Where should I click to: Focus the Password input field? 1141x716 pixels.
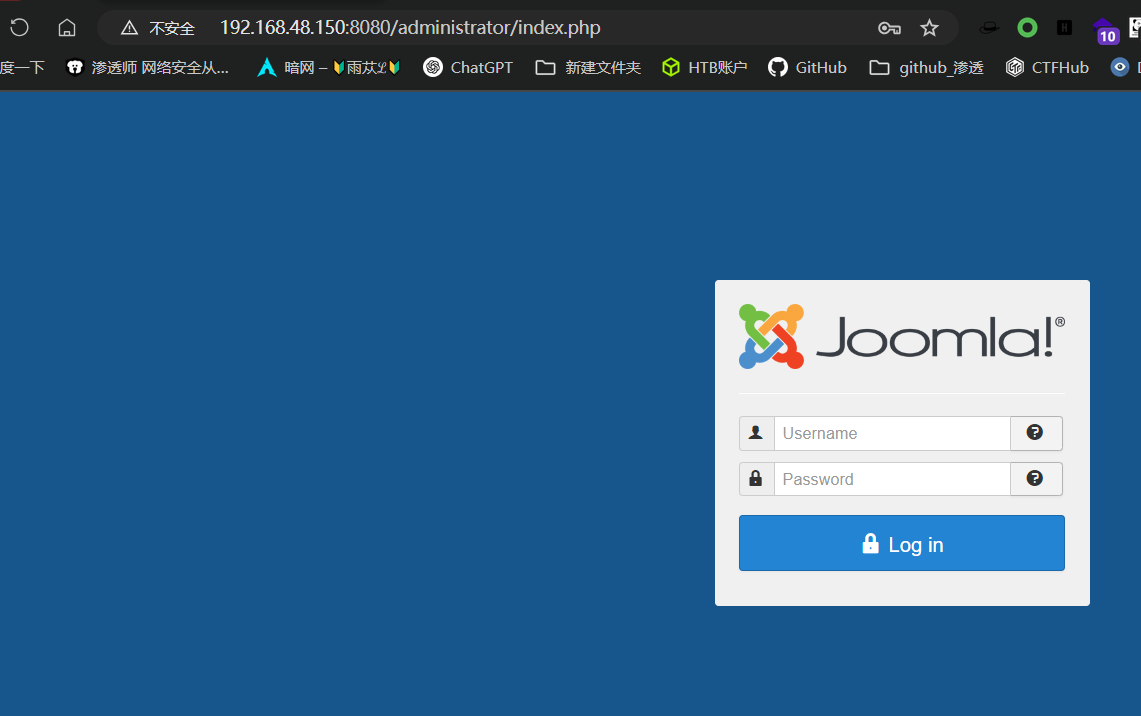pyautogui.click(x=892, y=480)
